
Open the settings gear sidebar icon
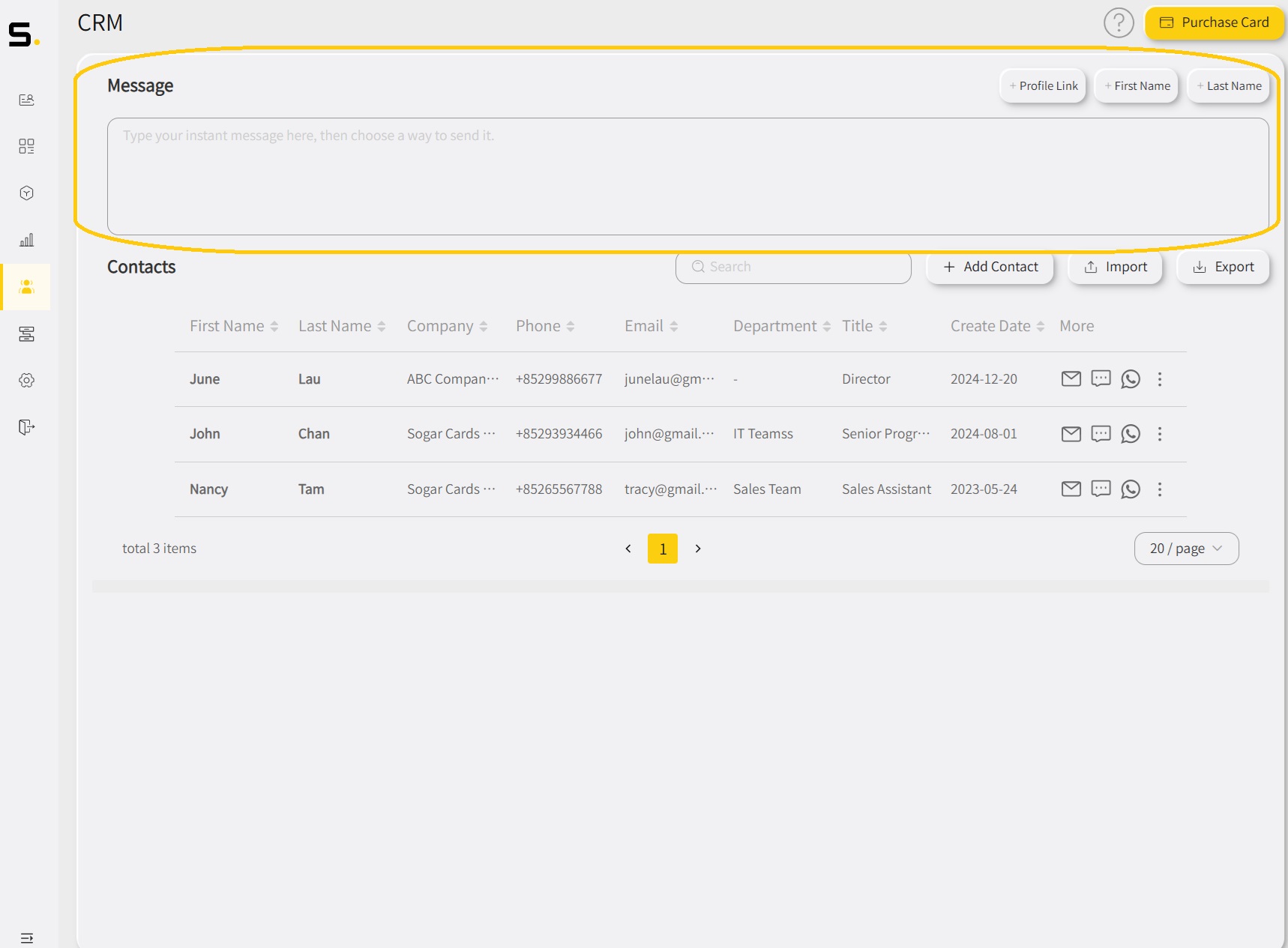(27, 380)
